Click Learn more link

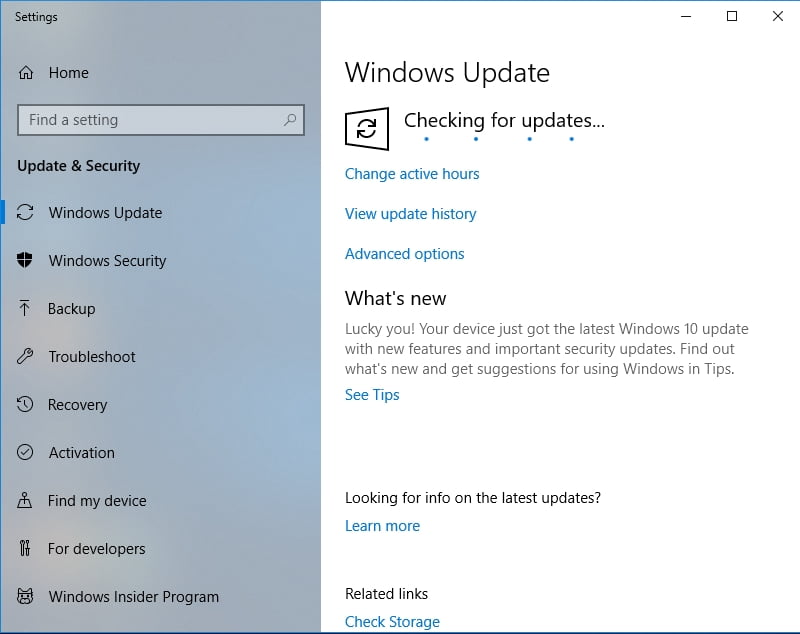click(x=382, y=526)
